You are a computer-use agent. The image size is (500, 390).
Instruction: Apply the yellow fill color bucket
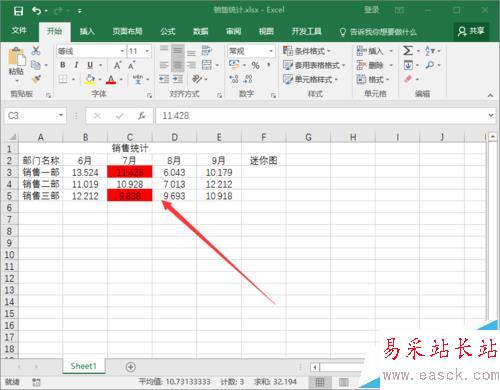point(89,79)
